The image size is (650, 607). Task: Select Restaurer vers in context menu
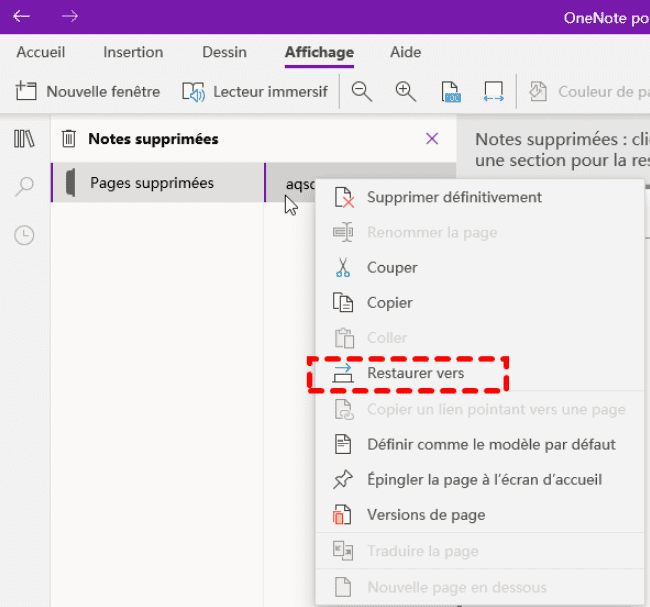415,373
